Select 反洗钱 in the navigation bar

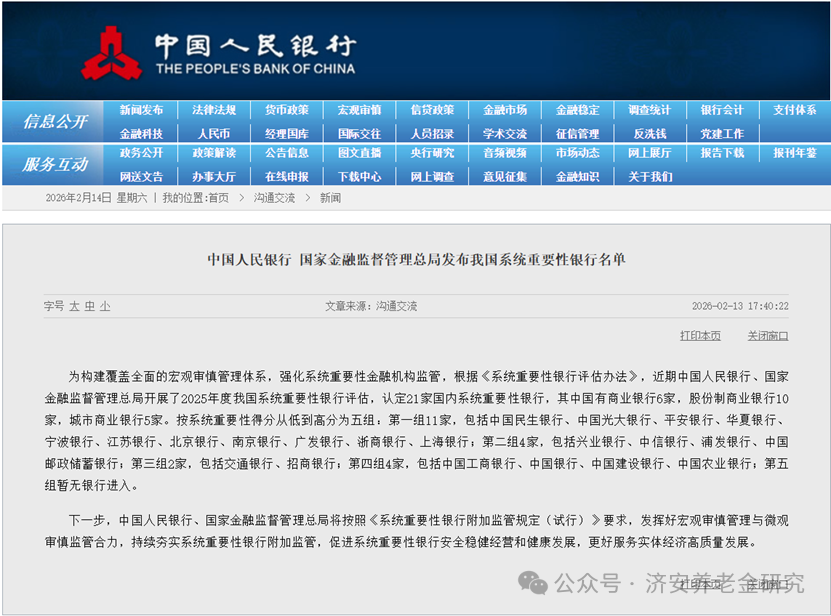[650, 132]
